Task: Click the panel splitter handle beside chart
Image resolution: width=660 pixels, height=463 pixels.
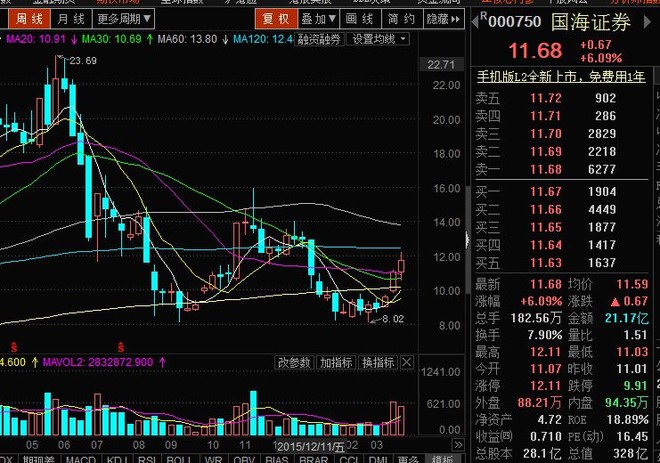Action: (x=467, y=240)
